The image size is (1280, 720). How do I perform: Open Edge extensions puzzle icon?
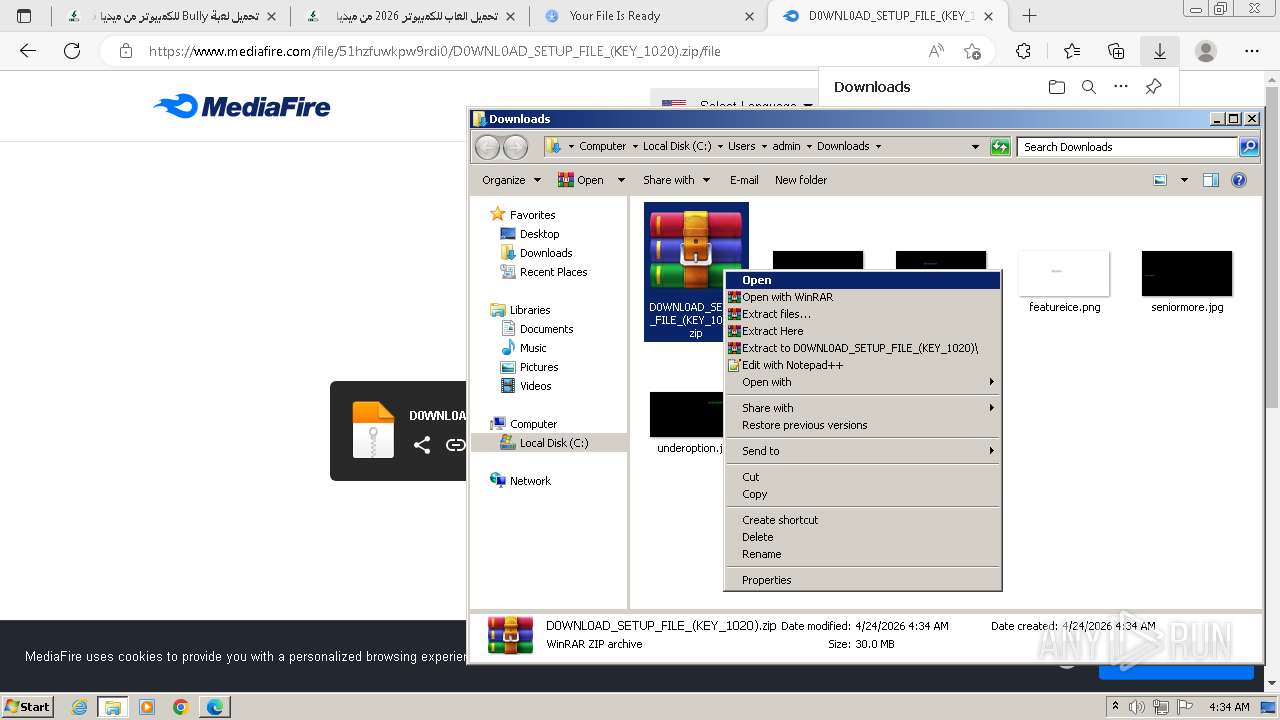(1023, 51)
